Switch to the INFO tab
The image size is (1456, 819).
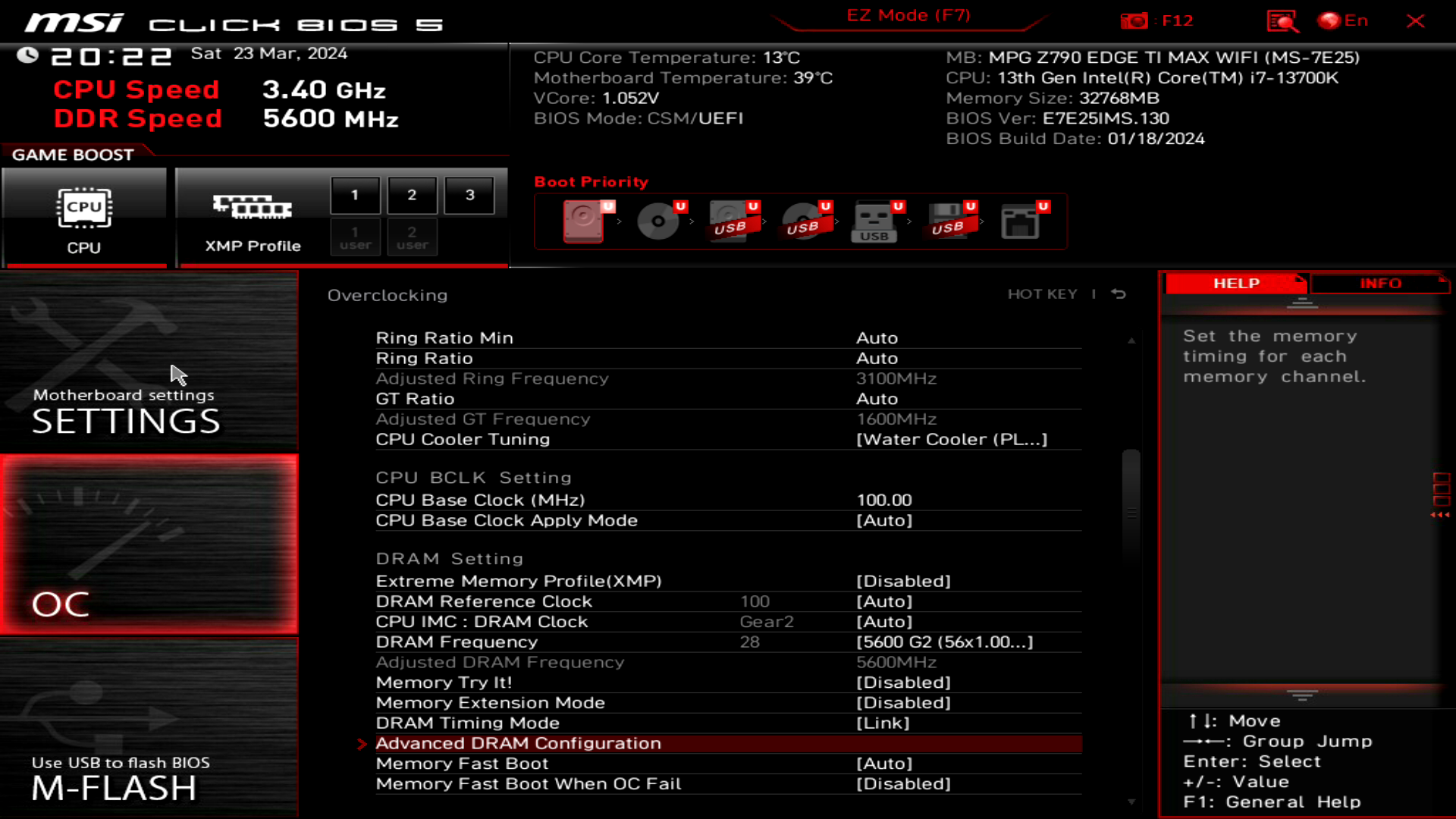tap(1380, 283)
